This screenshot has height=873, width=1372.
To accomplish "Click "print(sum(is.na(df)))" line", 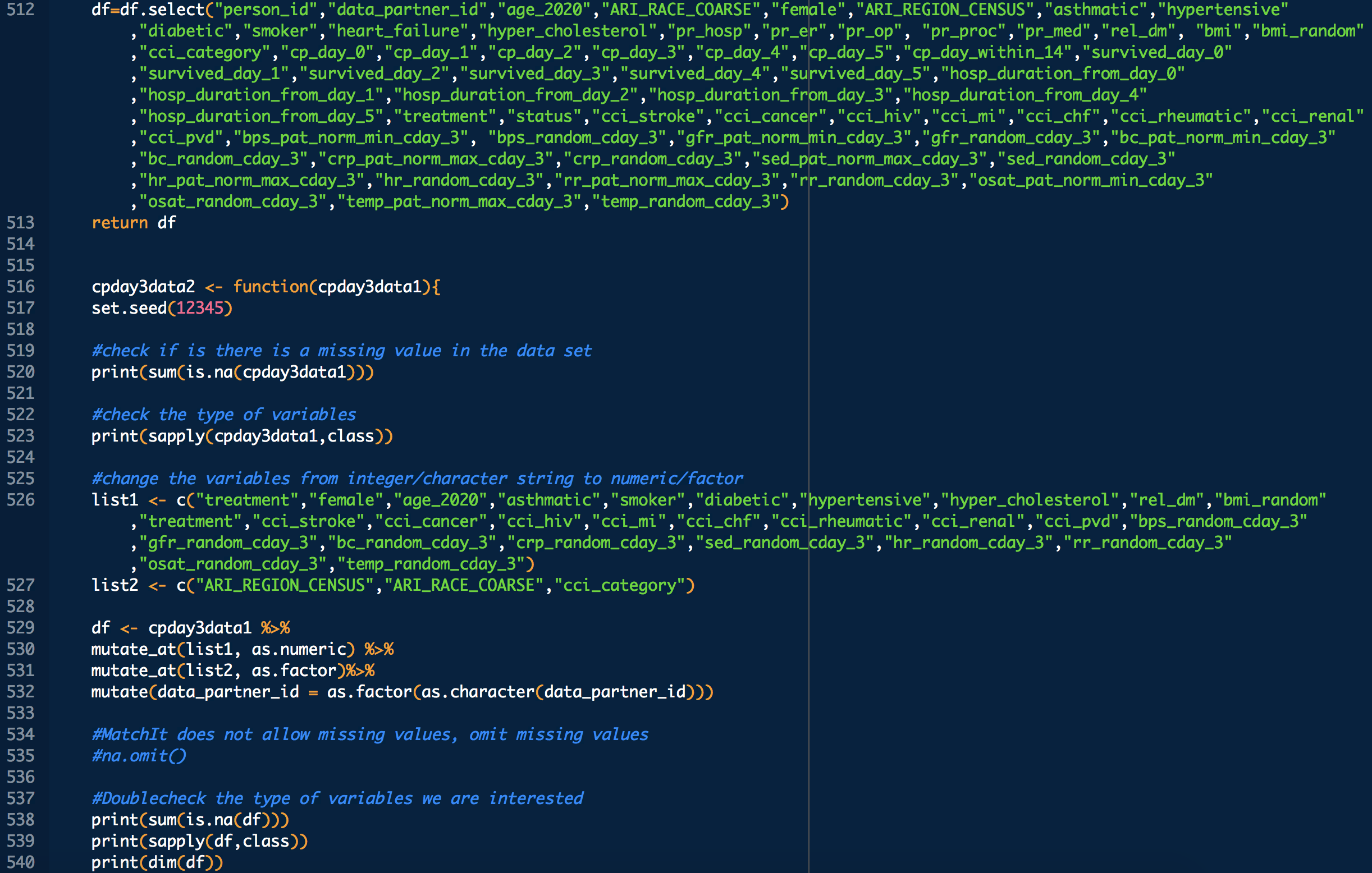I will click(x=190, y=820).
